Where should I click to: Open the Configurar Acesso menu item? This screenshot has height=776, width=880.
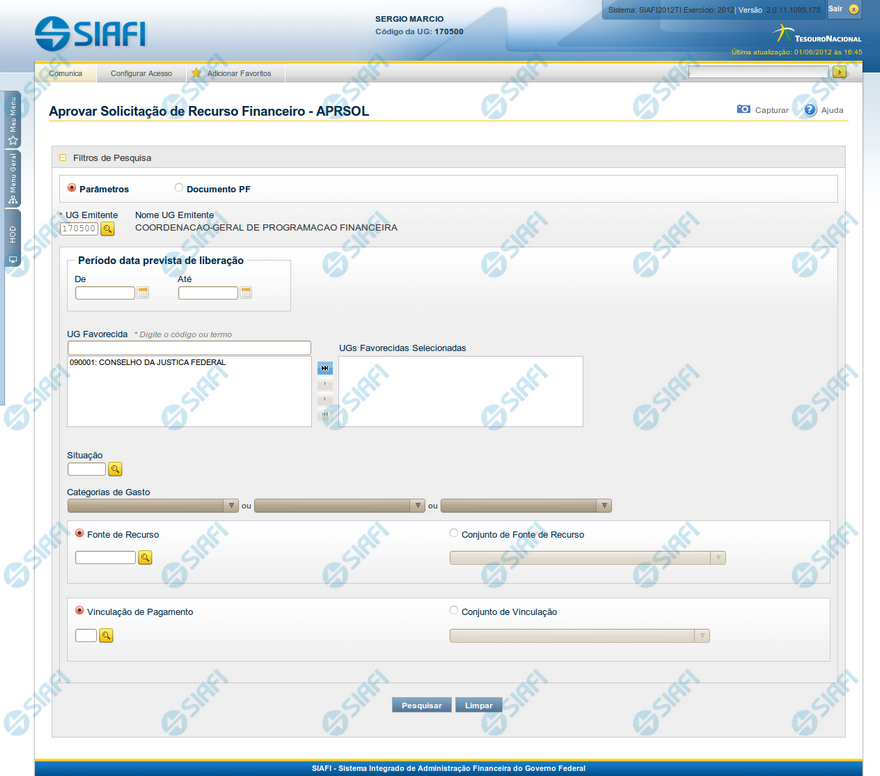[x=141, y=73]
